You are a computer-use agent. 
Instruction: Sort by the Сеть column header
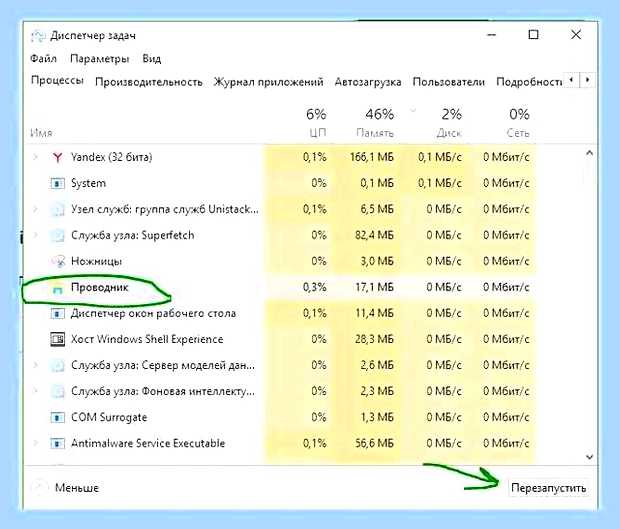coord(518,133)
